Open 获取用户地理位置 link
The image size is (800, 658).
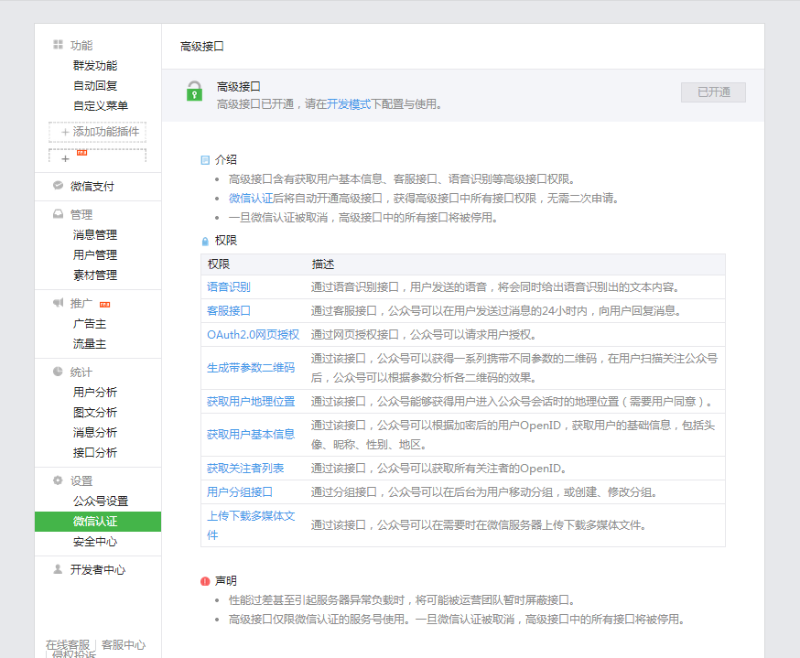[251, 401]
